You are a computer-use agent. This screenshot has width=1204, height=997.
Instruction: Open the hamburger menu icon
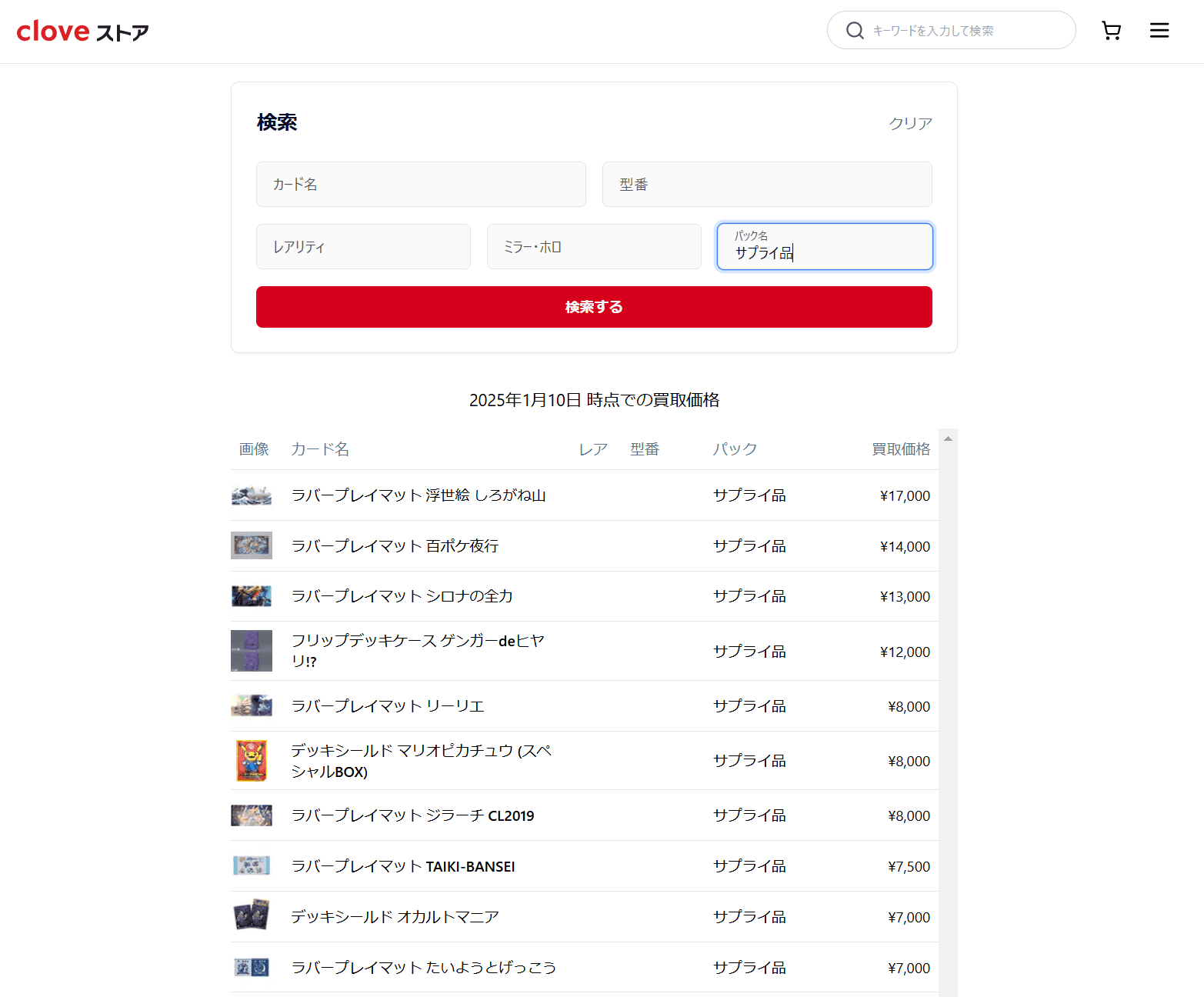tap(1159, 31)
